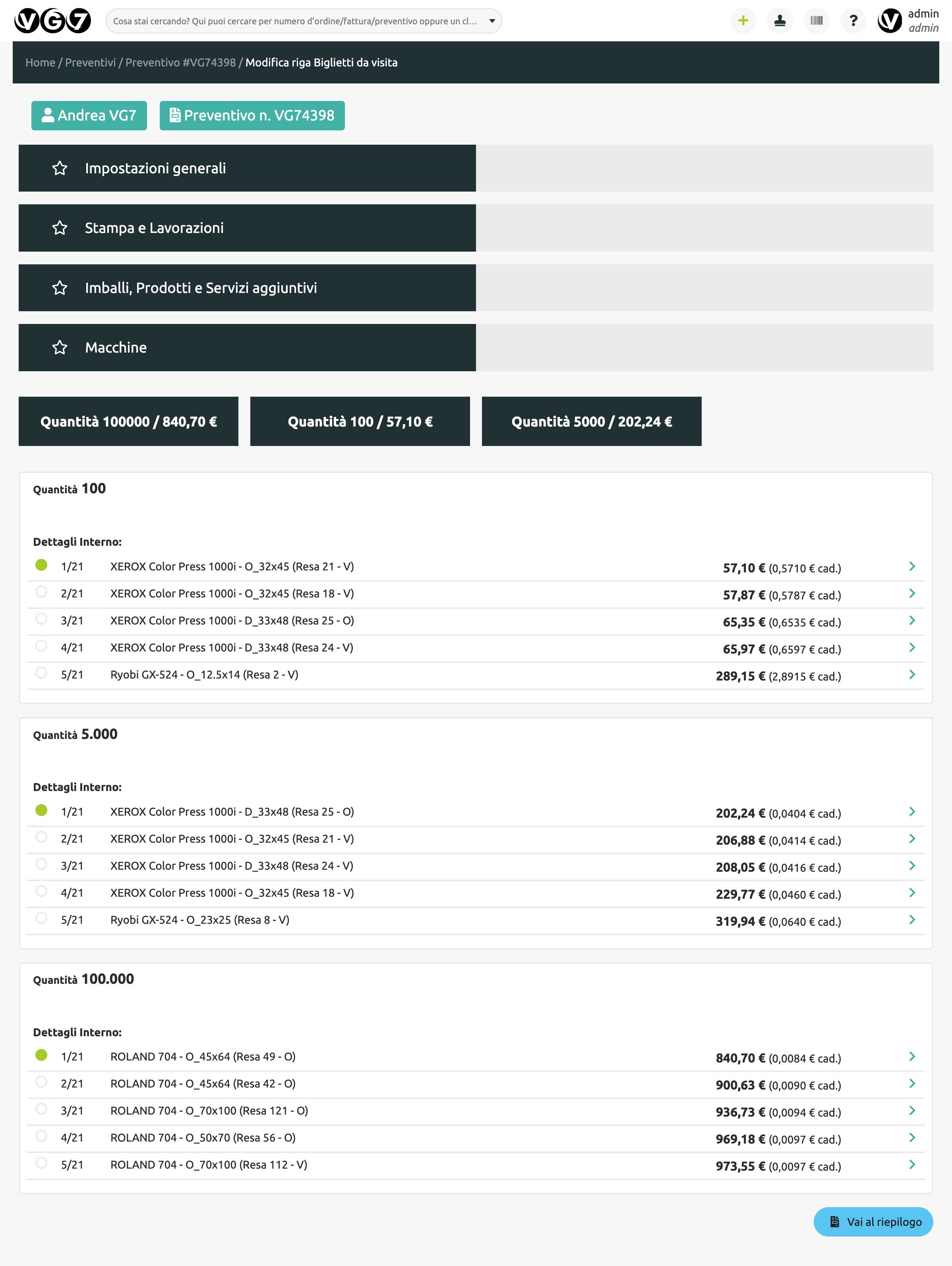Click the stamp icon in top bar
The height and width of the screenshot is (1266, 952).
click(779, 21)
